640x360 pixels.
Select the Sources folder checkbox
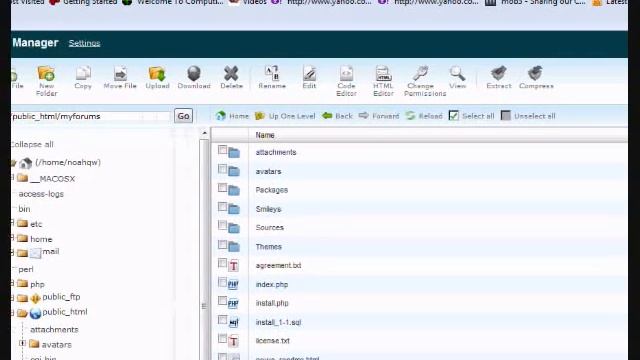click(222, 225)
